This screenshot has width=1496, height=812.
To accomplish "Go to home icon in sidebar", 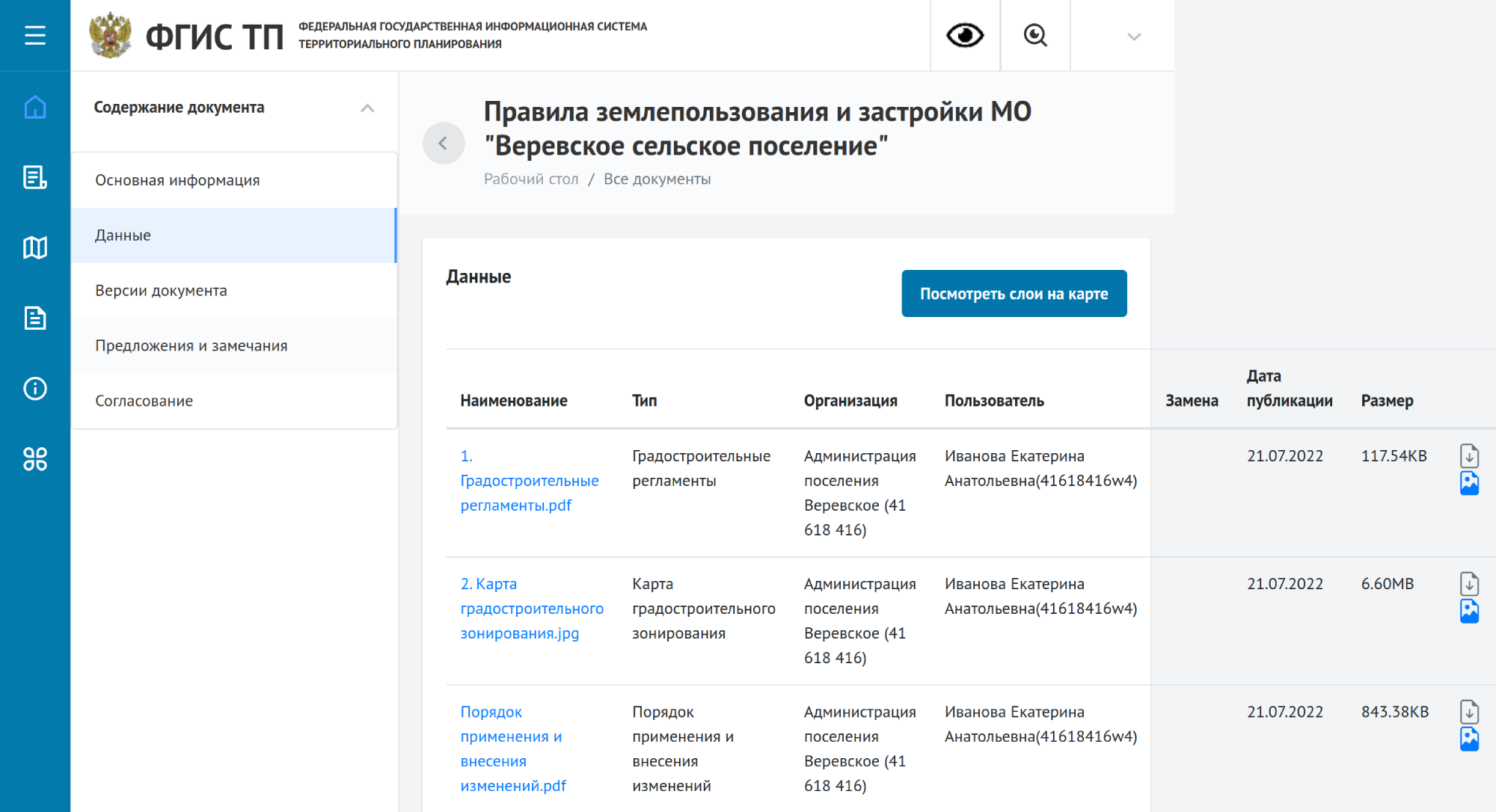I will tap(35, 107).
